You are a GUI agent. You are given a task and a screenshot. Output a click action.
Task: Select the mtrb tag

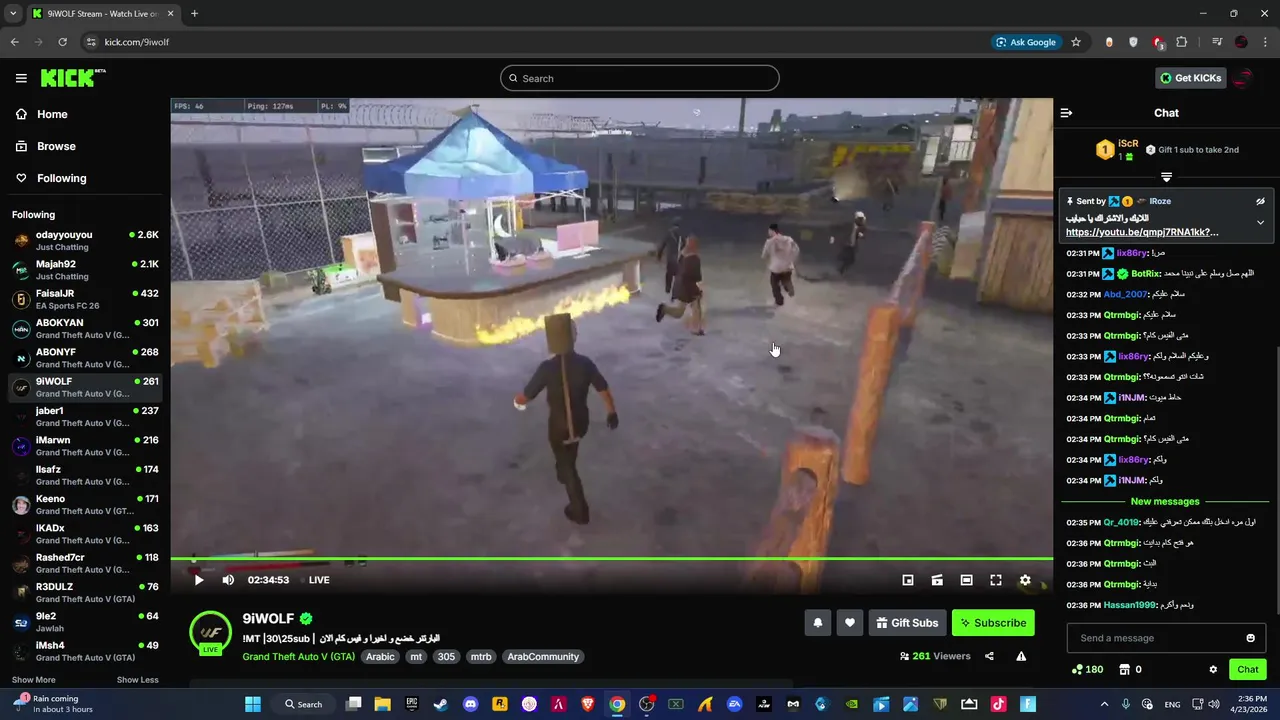[481, 657]
